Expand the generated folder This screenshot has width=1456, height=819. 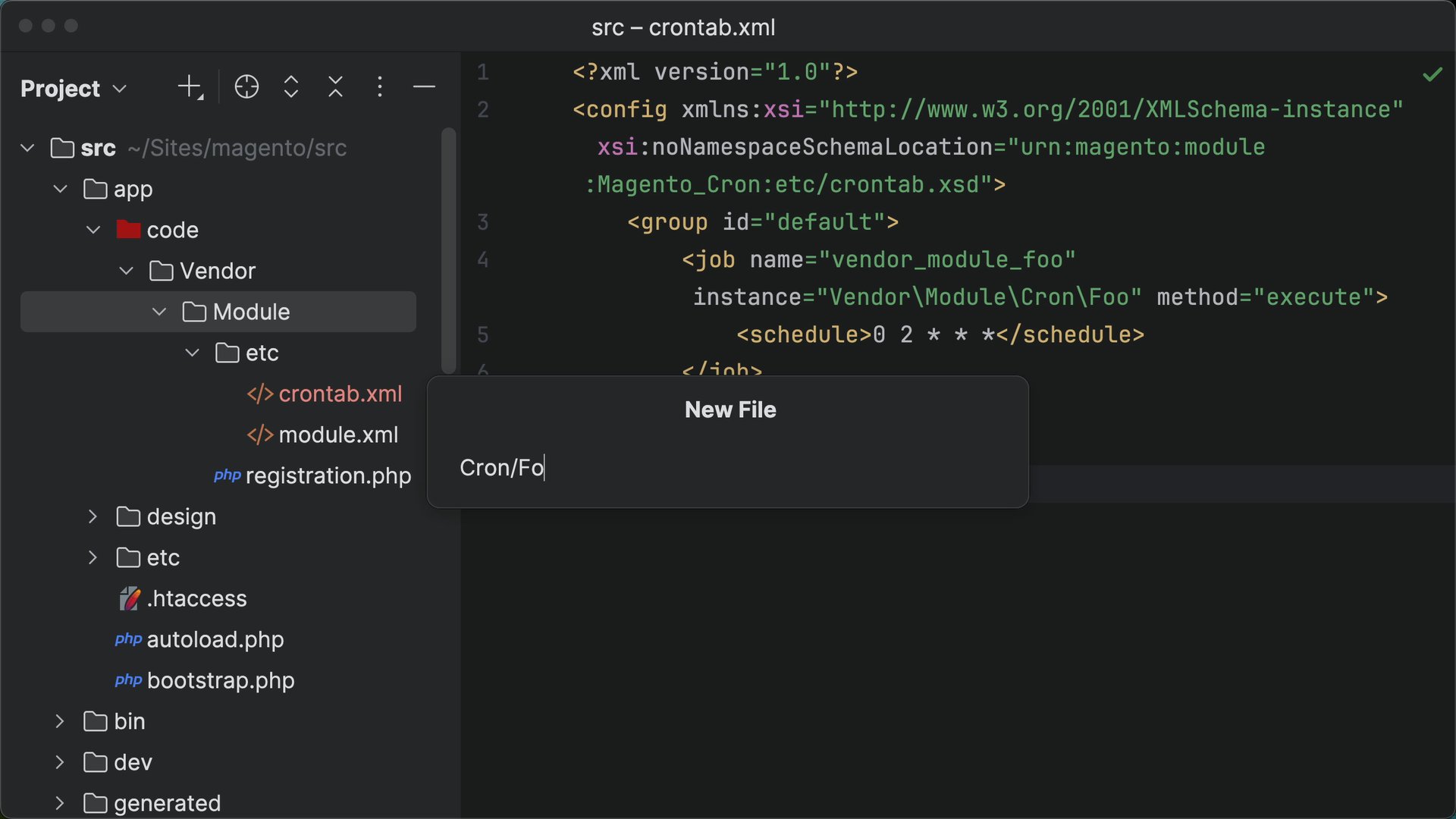[60, 803]
